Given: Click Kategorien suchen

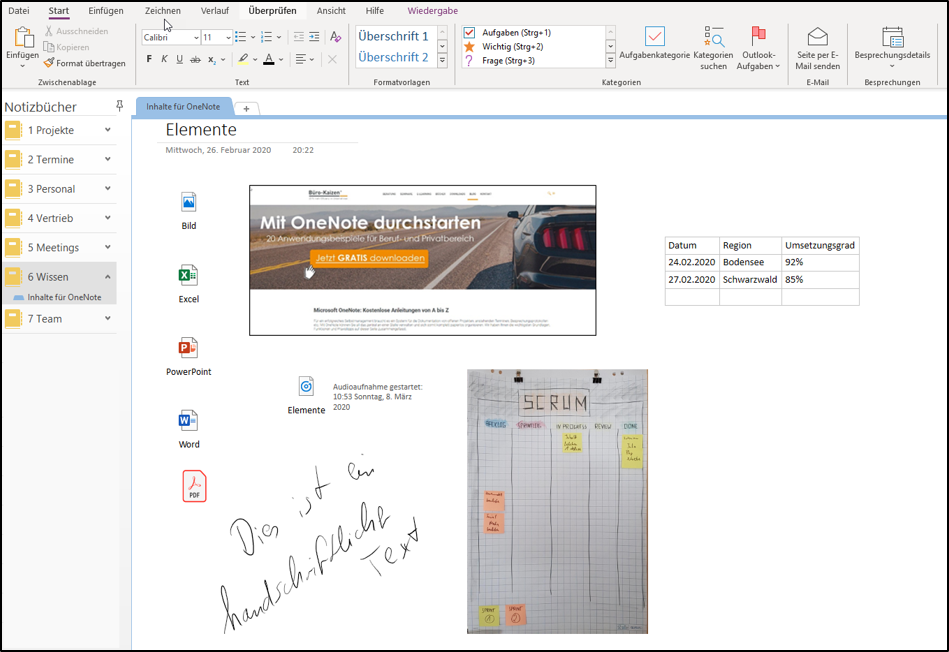Looking at the screenshot, I should 714,48.
